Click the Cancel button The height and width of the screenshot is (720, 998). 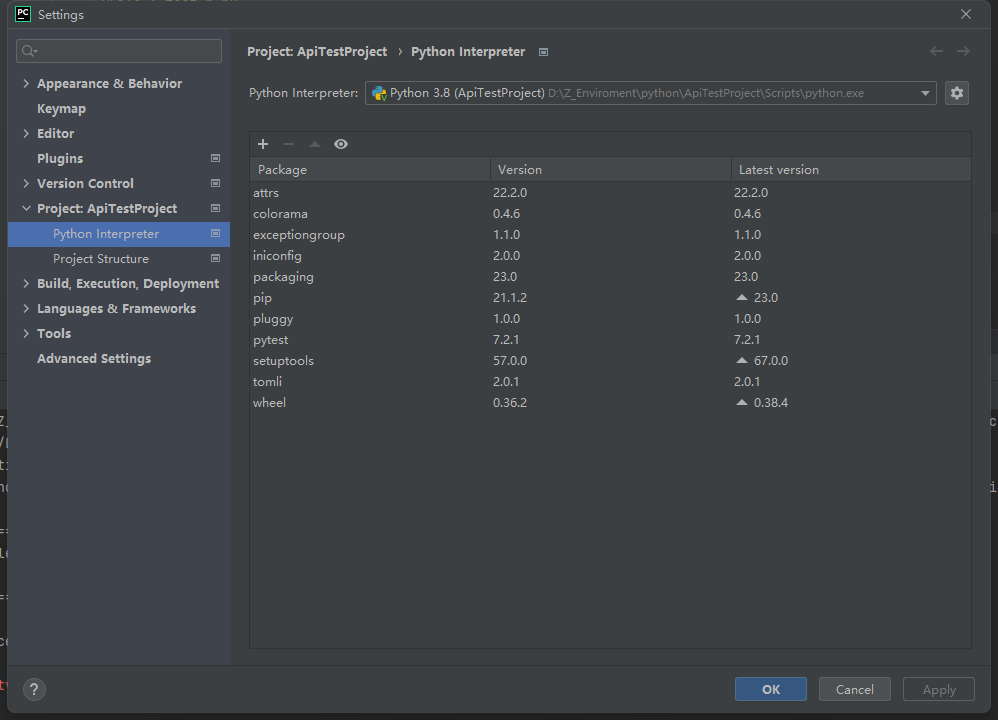(855, 689)
